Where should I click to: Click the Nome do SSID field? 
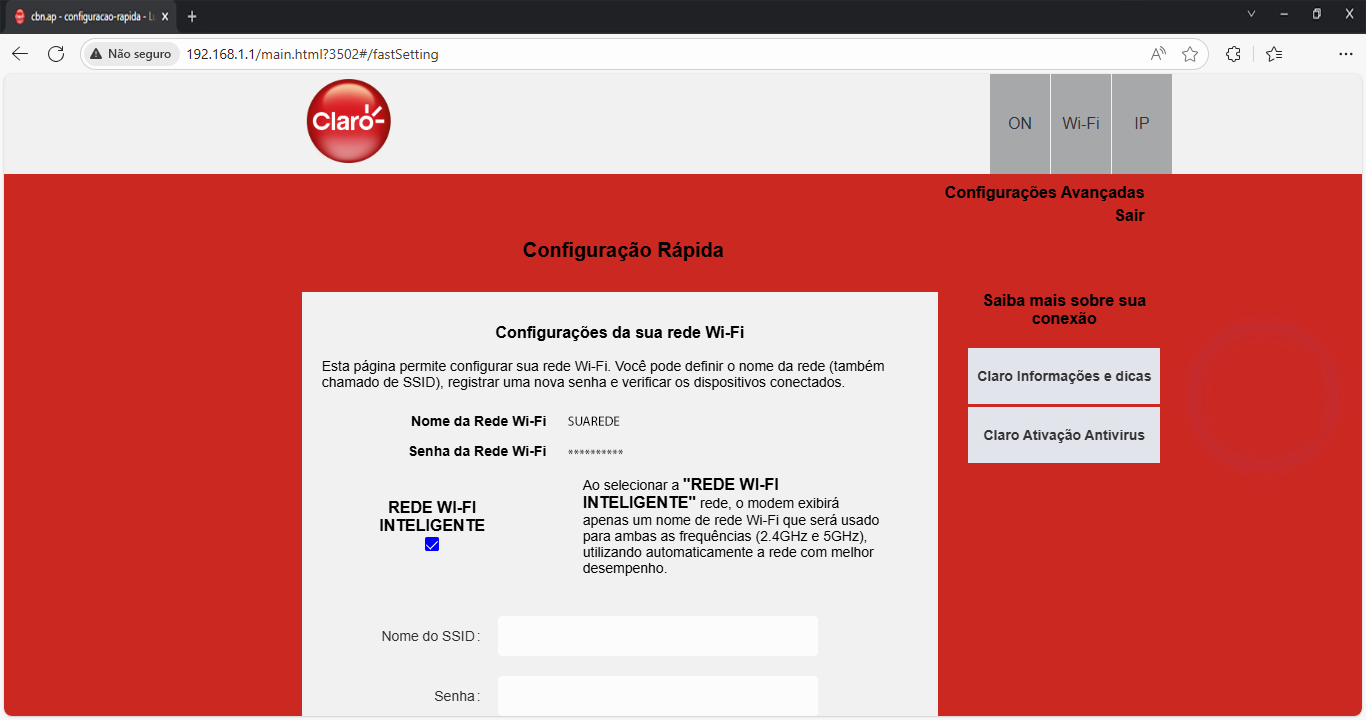pyautogui.click(x=657, y=636)
